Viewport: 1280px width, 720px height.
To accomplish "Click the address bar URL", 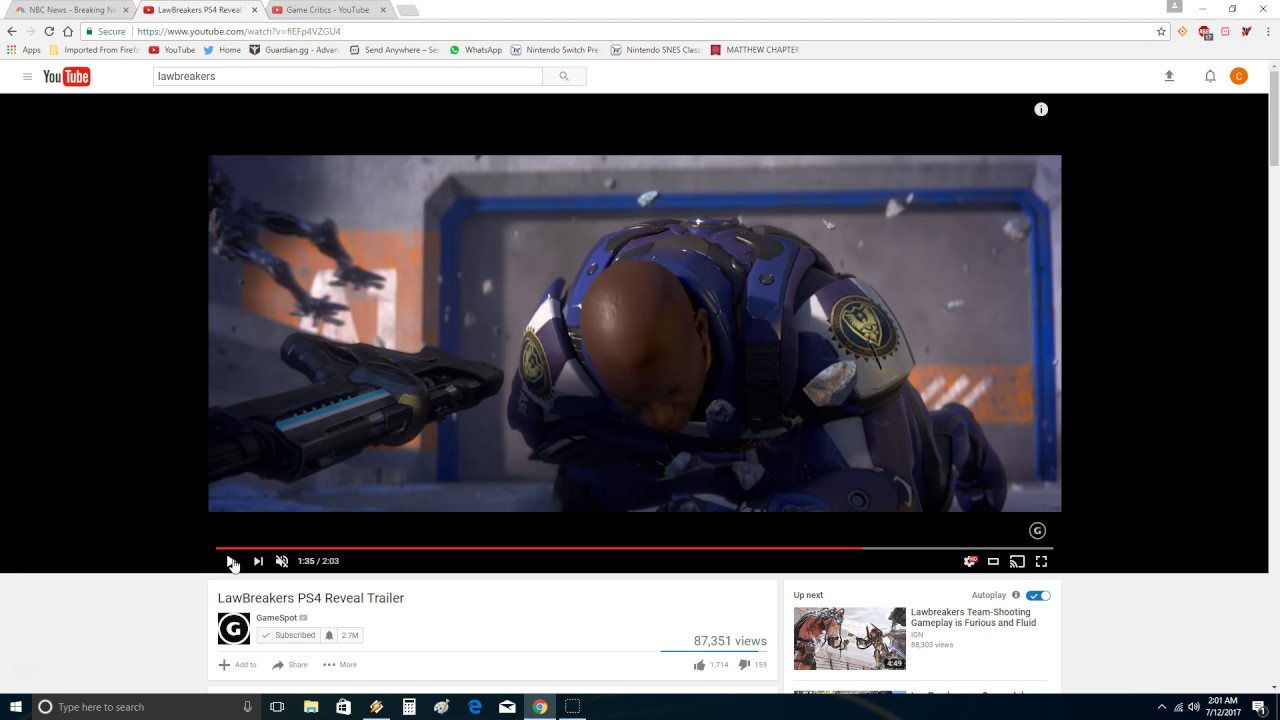I will 239,31.
